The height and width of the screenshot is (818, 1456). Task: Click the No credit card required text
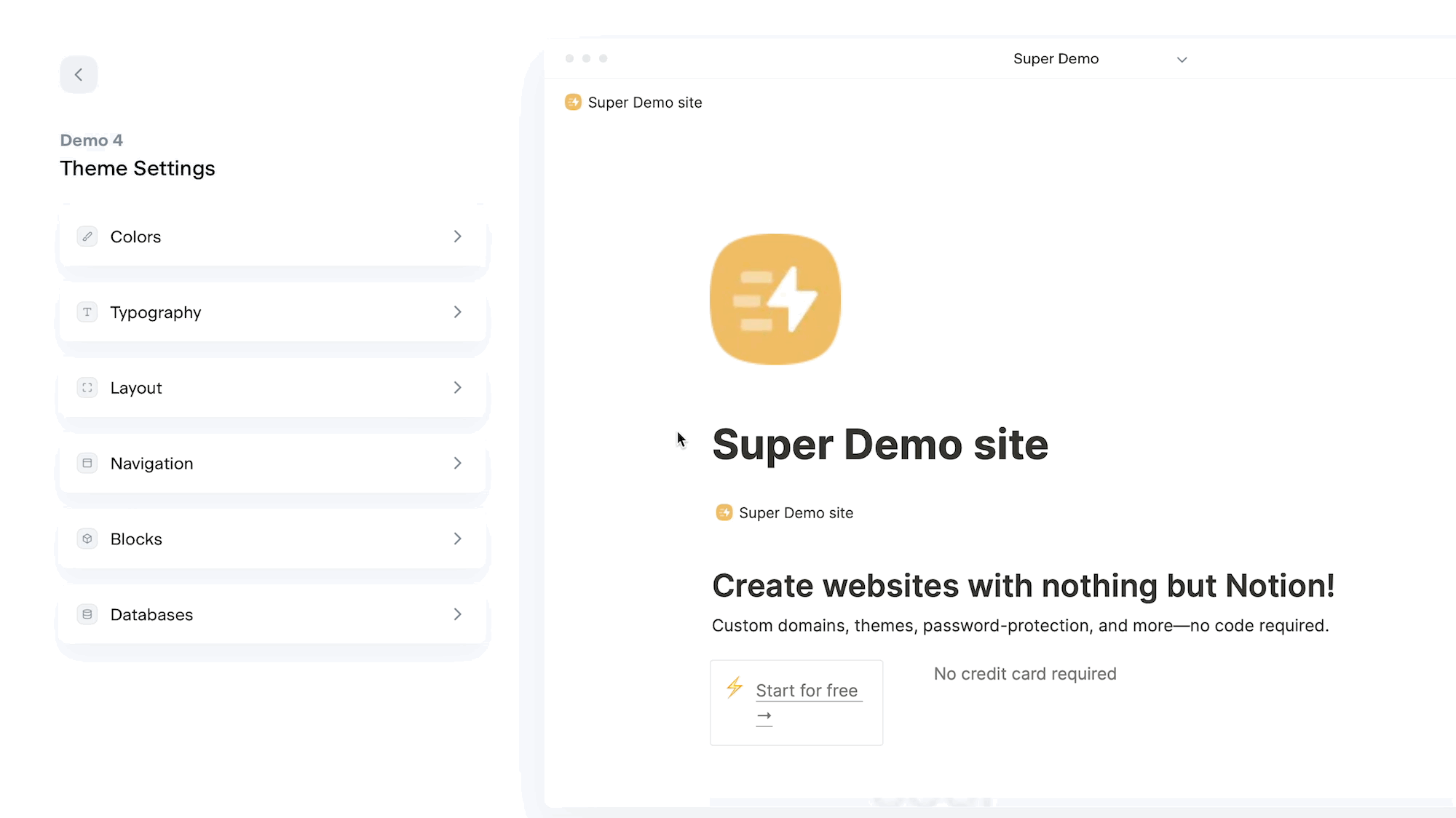(x=1025, y=674)
